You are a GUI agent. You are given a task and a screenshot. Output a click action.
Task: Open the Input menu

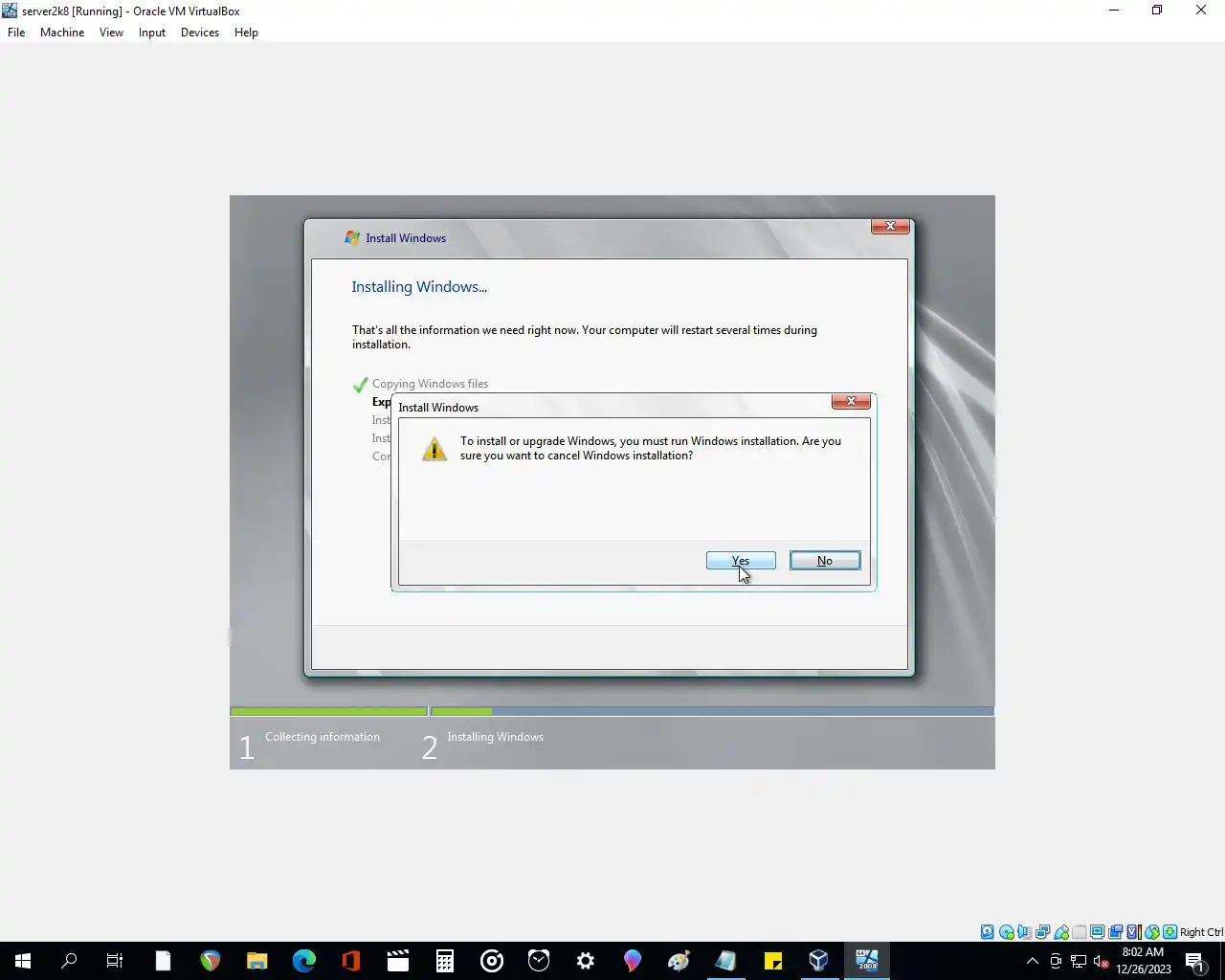pos(151,33)
